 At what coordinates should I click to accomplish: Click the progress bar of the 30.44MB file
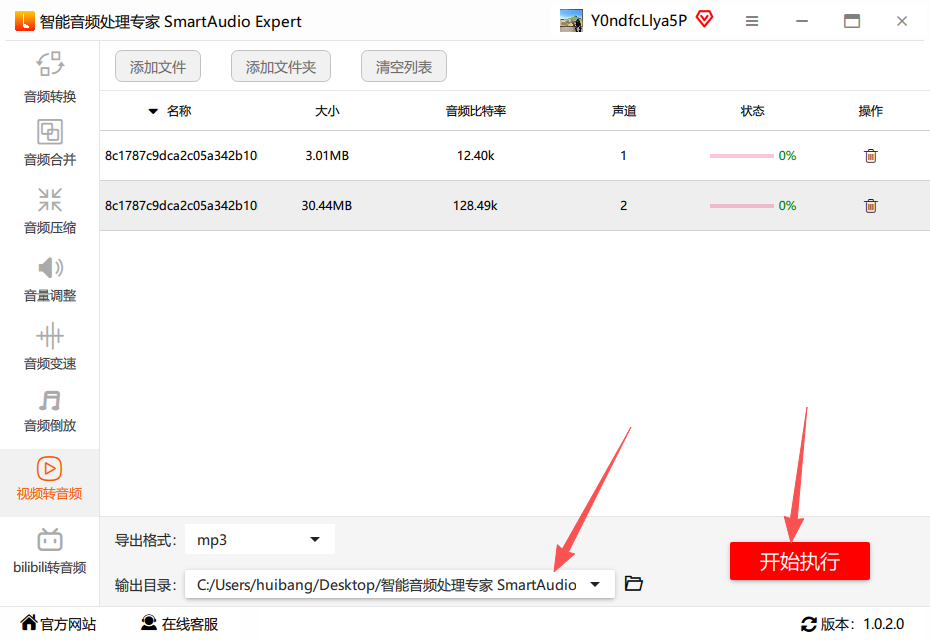tap(741, 206)
